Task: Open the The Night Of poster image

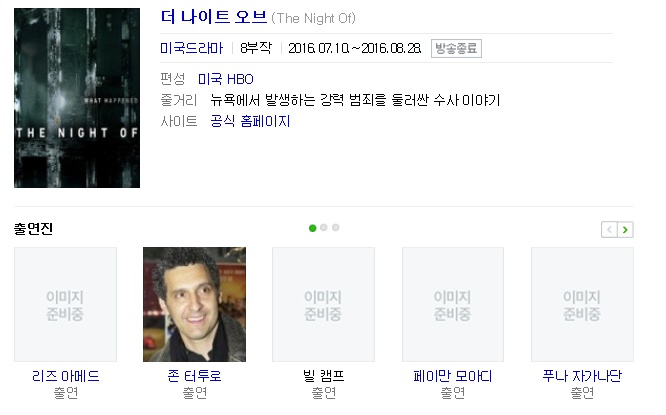Action: (x=77, y=98)
